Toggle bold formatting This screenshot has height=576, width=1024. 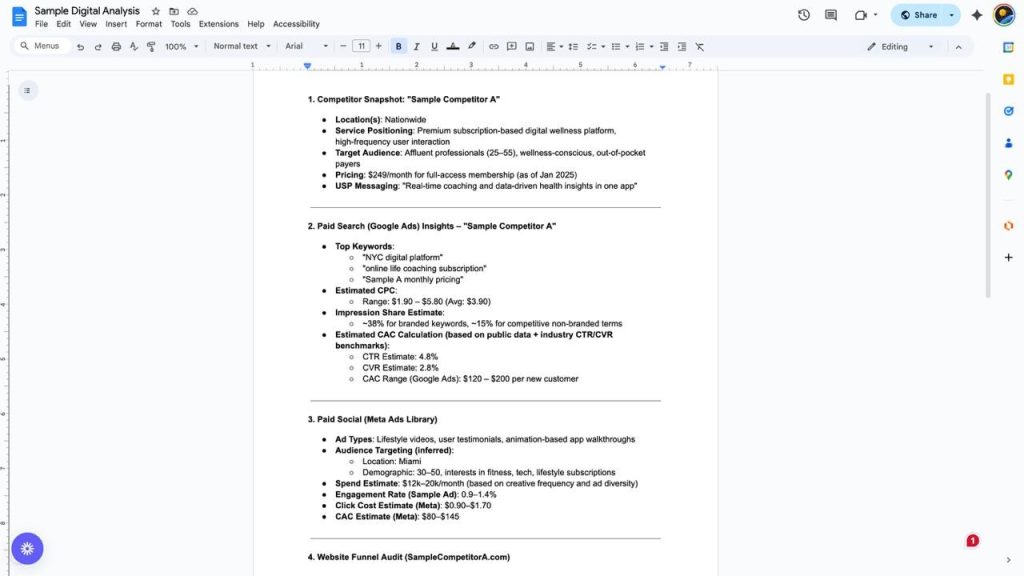[399, 46]
